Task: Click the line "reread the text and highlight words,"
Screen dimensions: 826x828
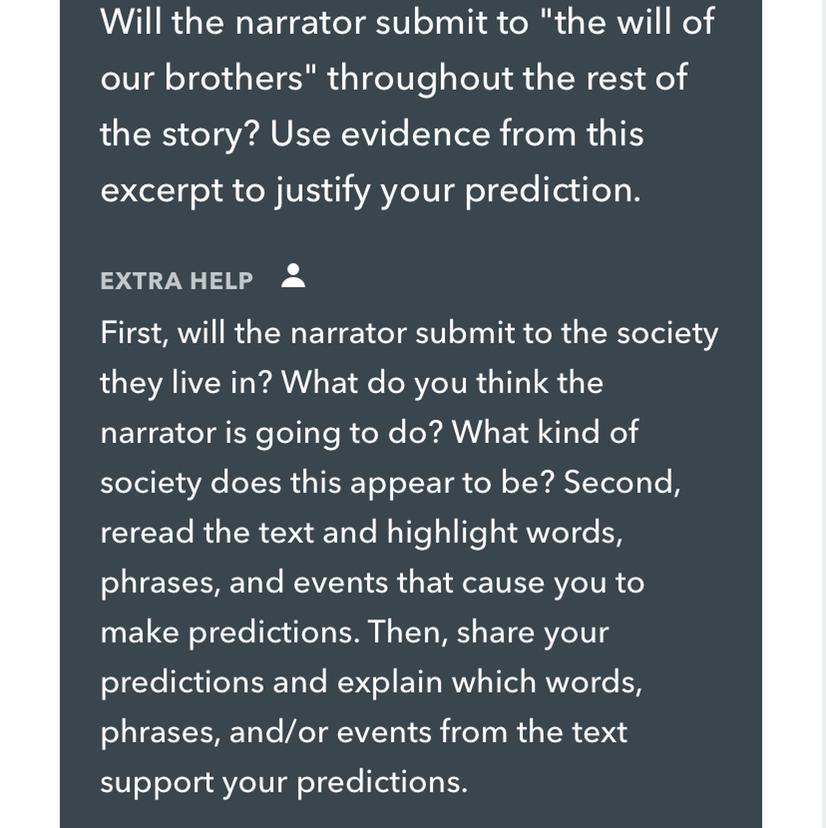Action: (x=362, y=533)
